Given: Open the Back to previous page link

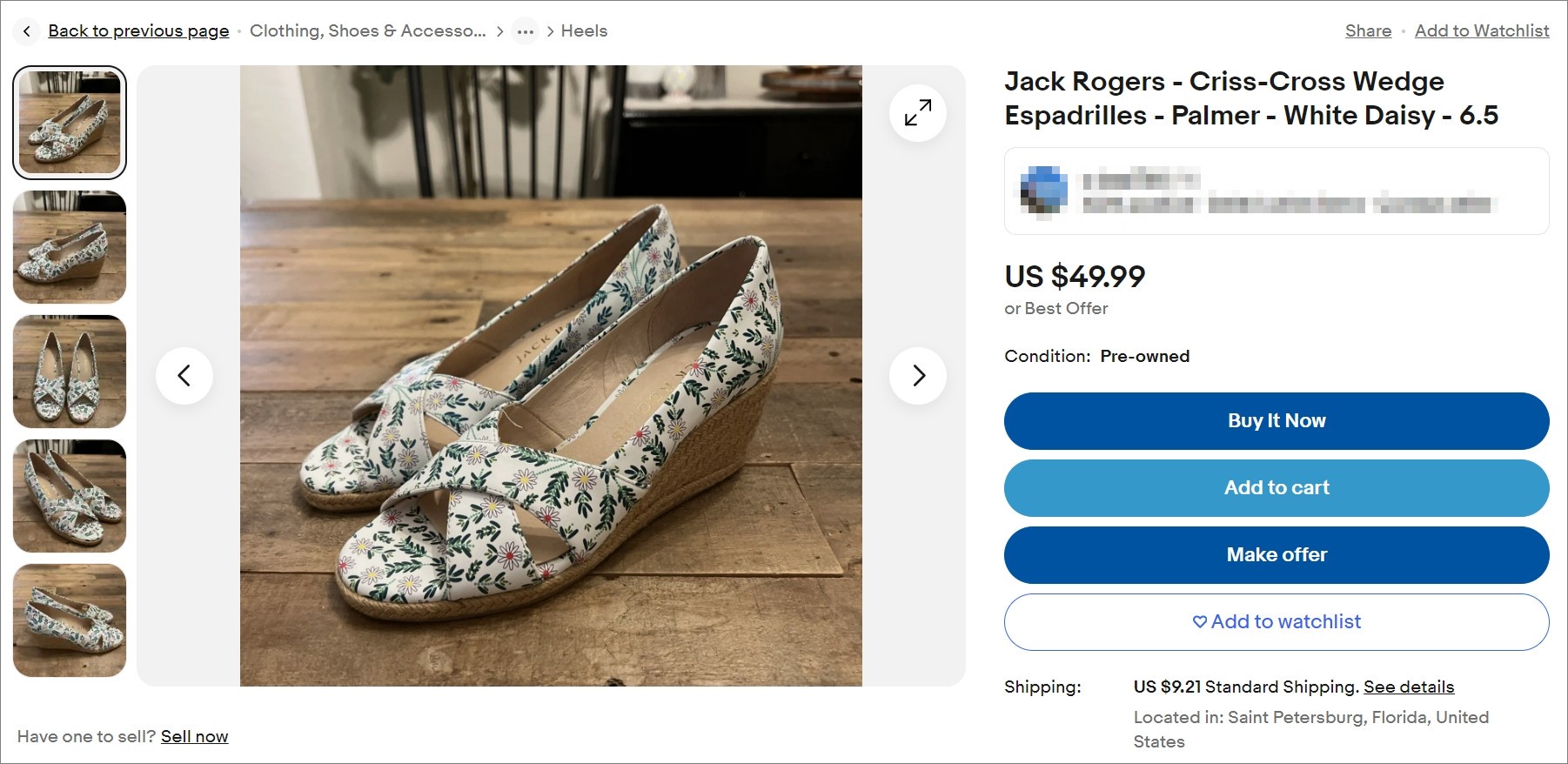Looking at the screenshot, I should (x=138, y=30).
